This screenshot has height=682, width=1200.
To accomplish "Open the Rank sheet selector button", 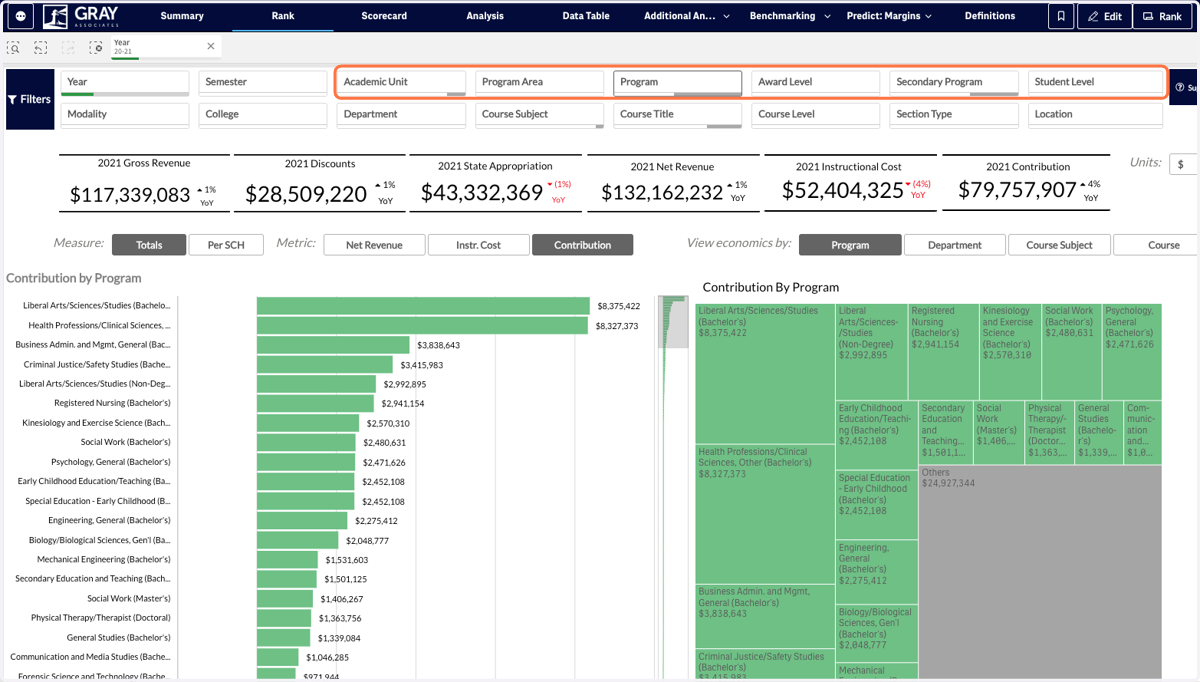I will (1163, 16).
